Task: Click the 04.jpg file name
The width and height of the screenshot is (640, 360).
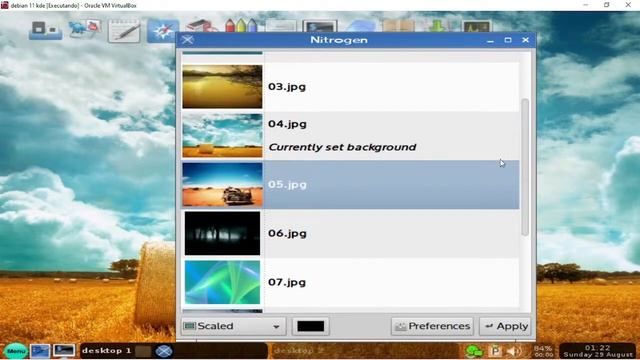Action: point(287,124)
